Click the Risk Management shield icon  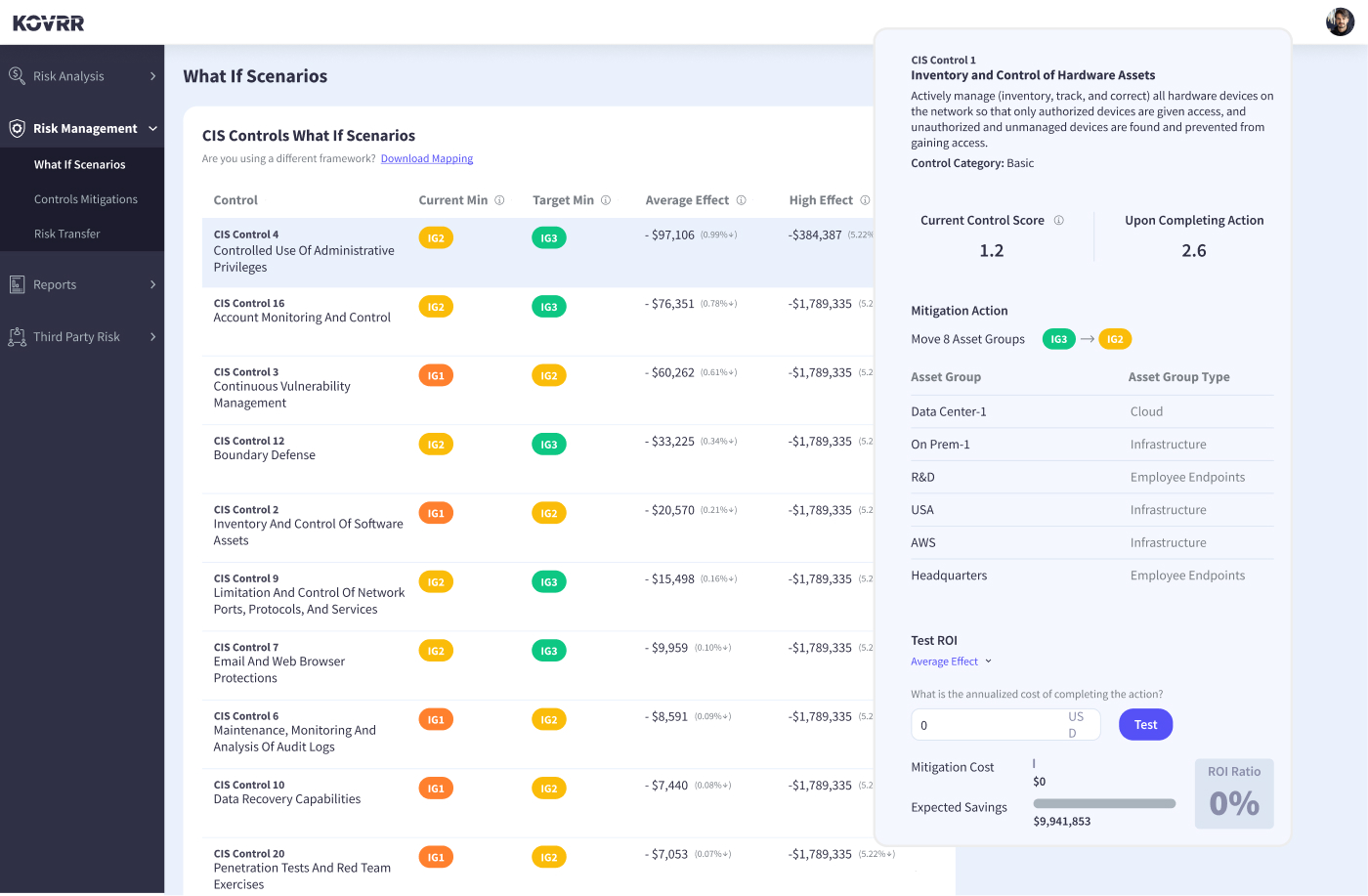click(16, 128)
